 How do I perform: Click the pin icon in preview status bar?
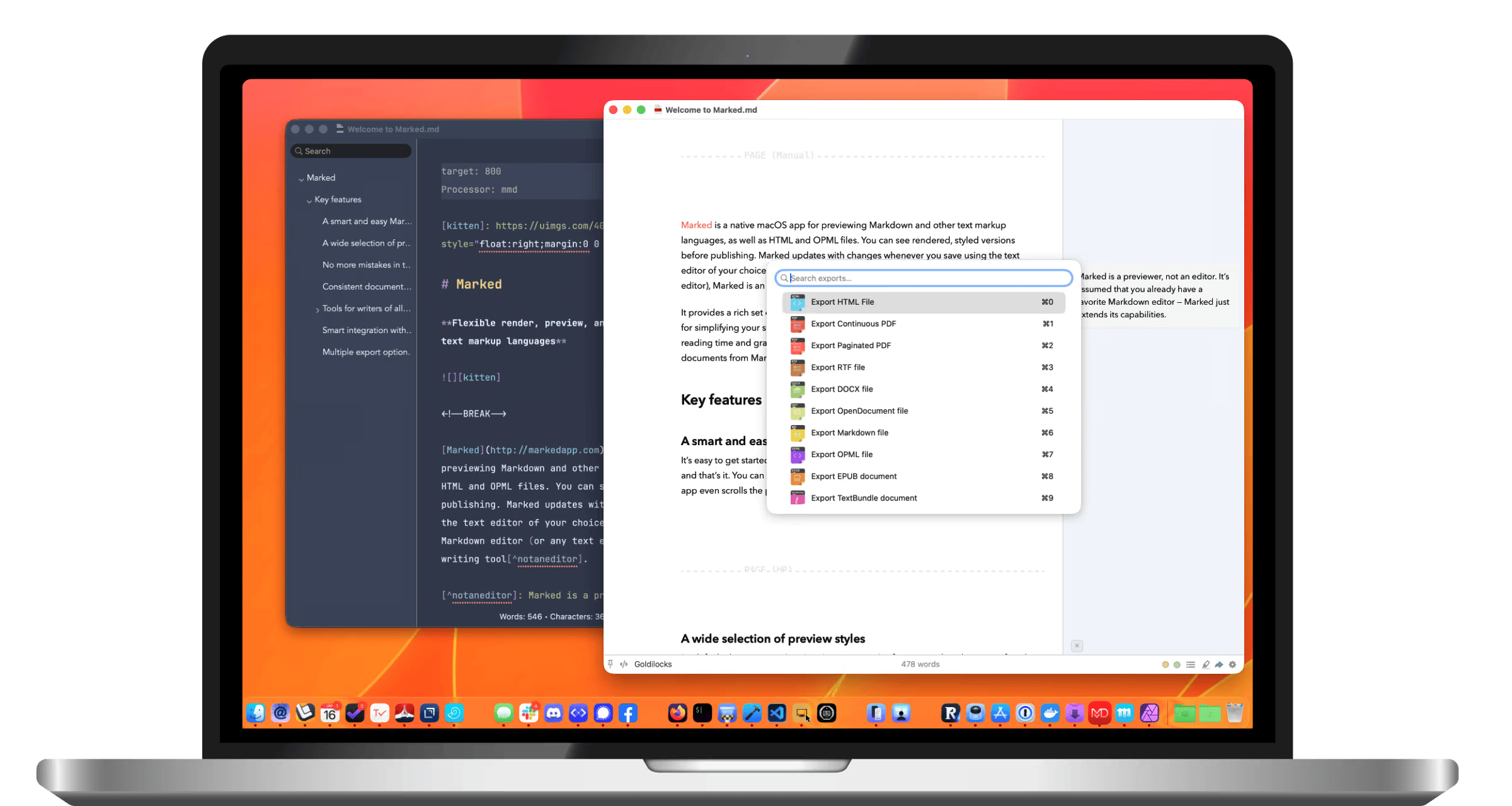click(x=610, y=664)
